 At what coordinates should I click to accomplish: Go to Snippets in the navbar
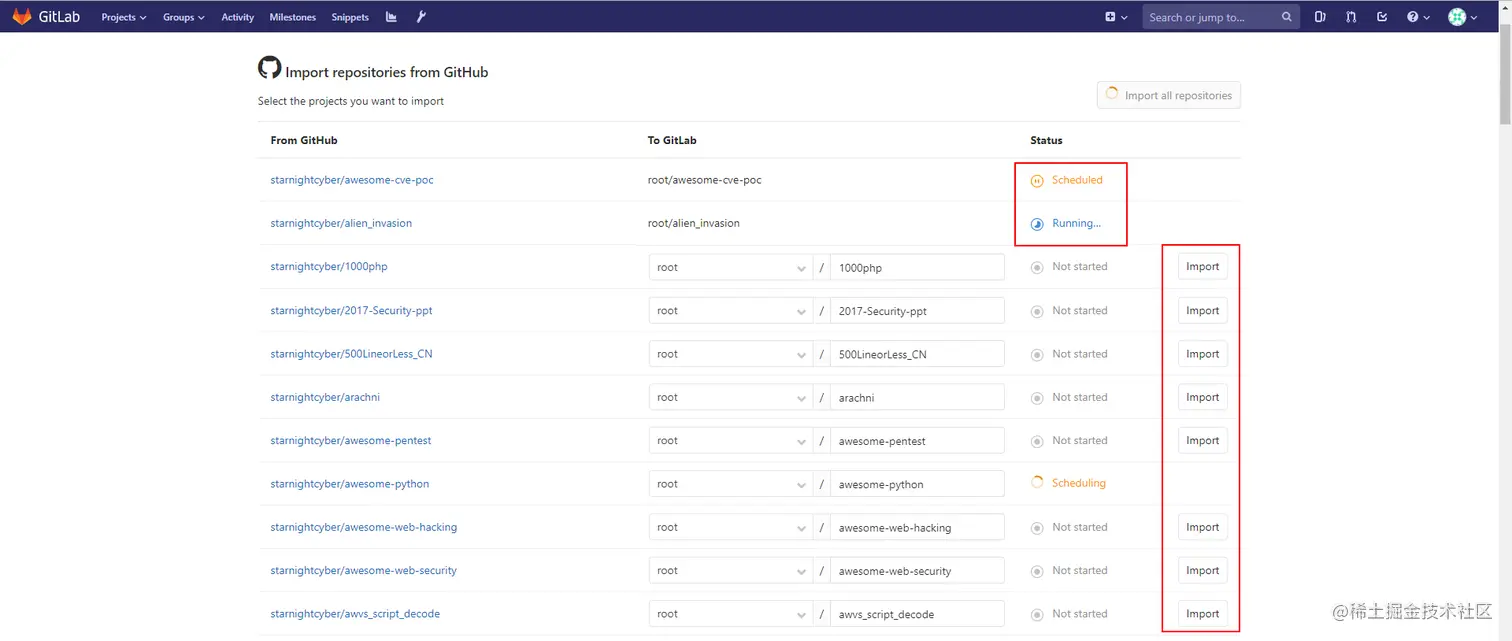pyautogui.click(x=350, y=17)
